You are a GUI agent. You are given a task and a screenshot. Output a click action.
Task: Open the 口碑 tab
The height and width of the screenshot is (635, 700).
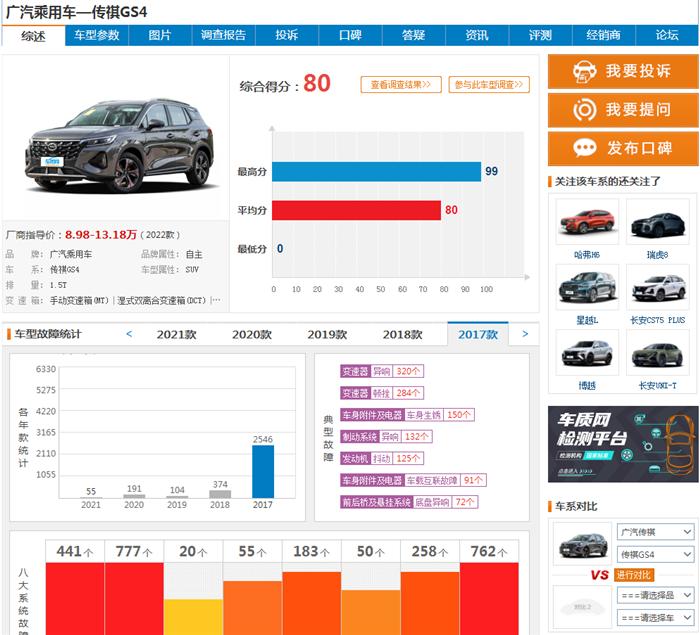point(350,35)
